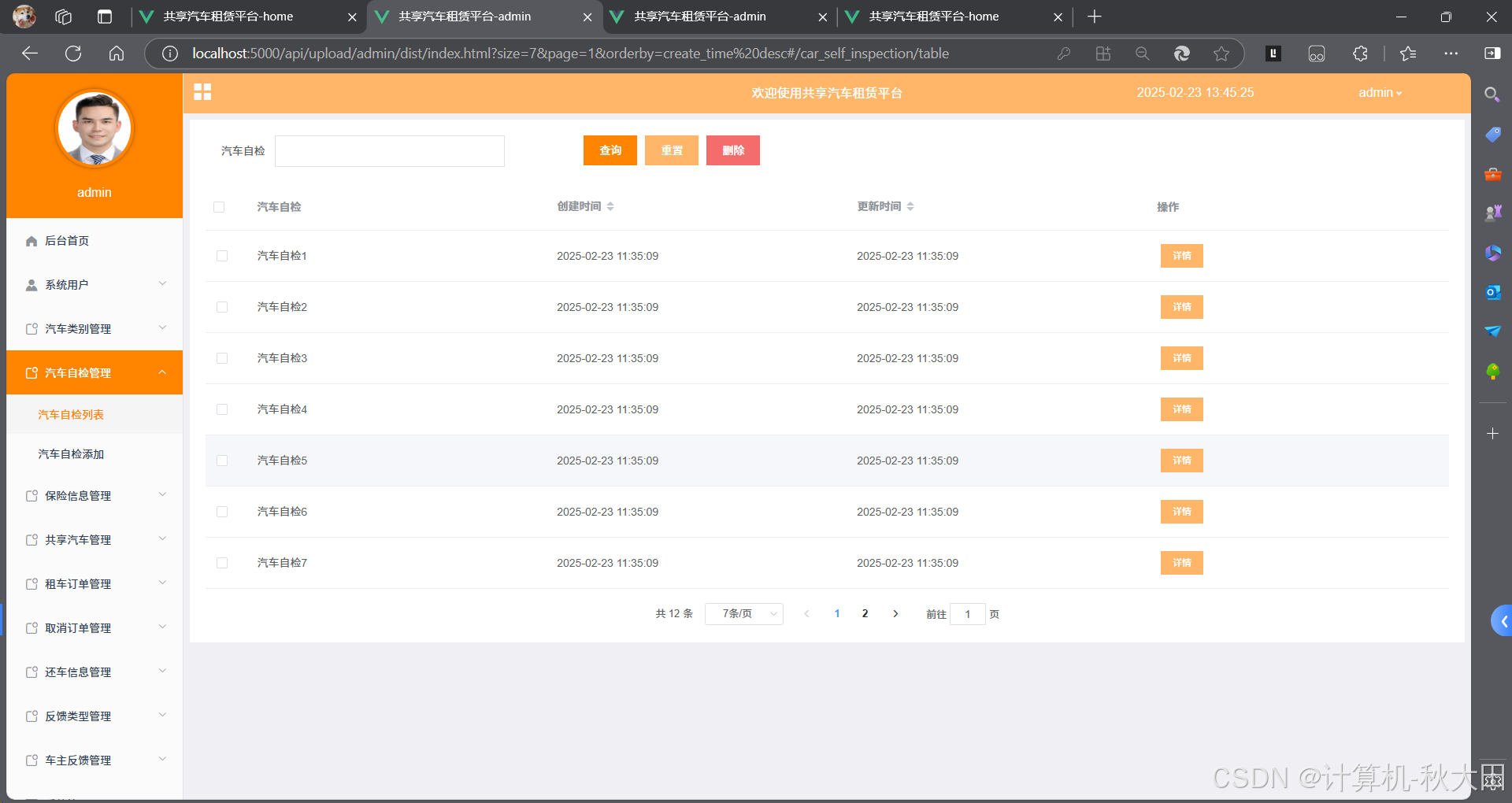Open sidebar Outlook icon
1512x803 pixels.
coord(1492,292)
